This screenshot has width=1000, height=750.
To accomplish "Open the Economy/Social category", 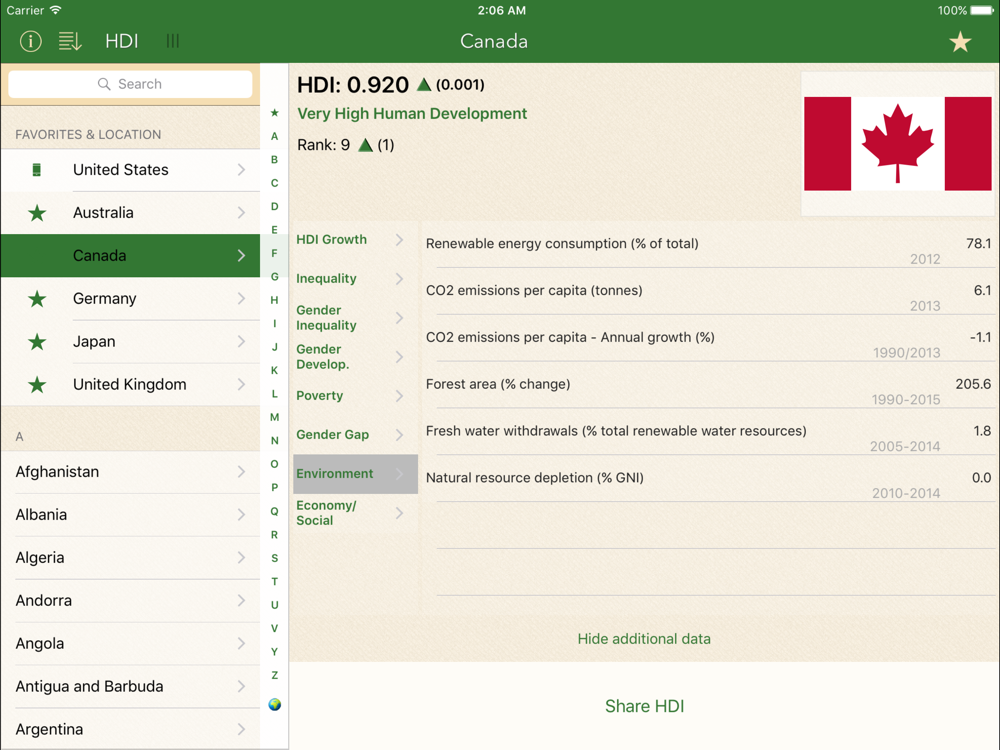I will coord(355,513).
